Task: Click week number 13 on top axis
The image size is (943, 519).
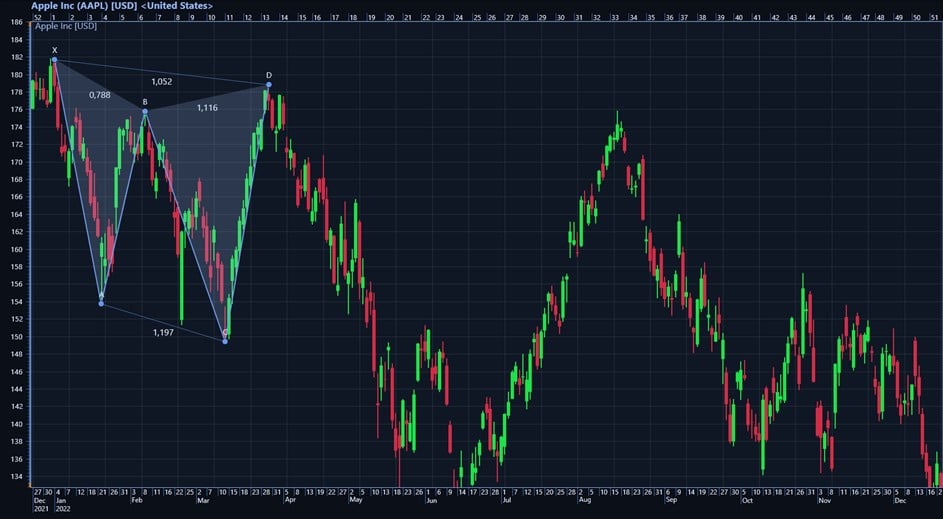Action: [x=266, y=18]
